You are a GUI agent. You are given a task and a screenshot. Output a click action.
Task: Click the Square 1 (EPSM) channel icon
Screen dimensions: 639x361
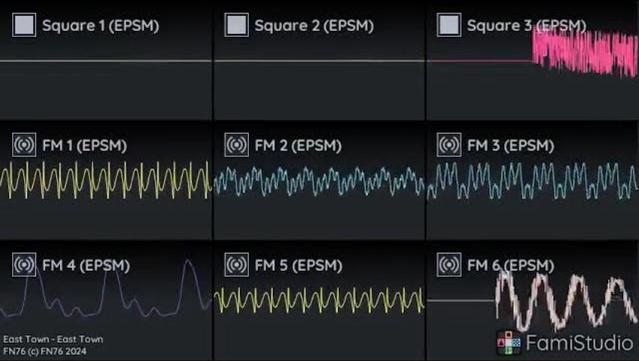[24, 25]
